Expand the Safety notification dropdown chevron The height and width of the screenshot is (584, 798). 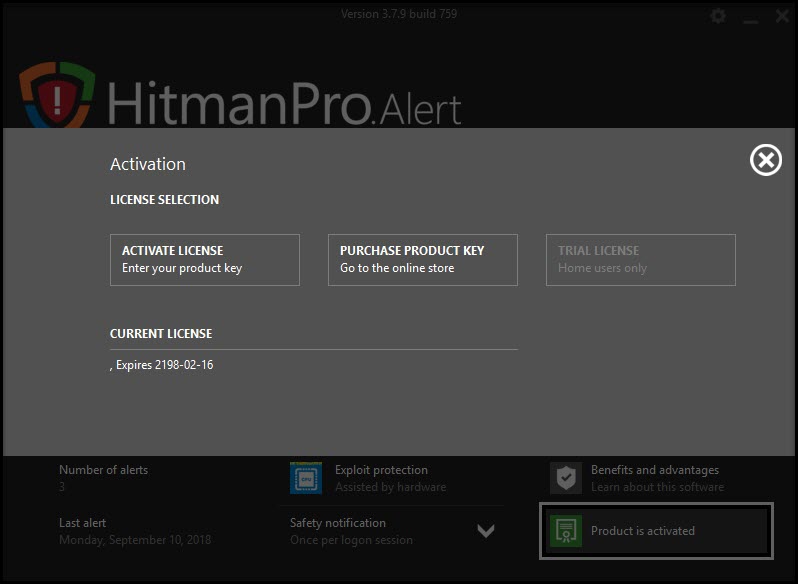point(486,531)
